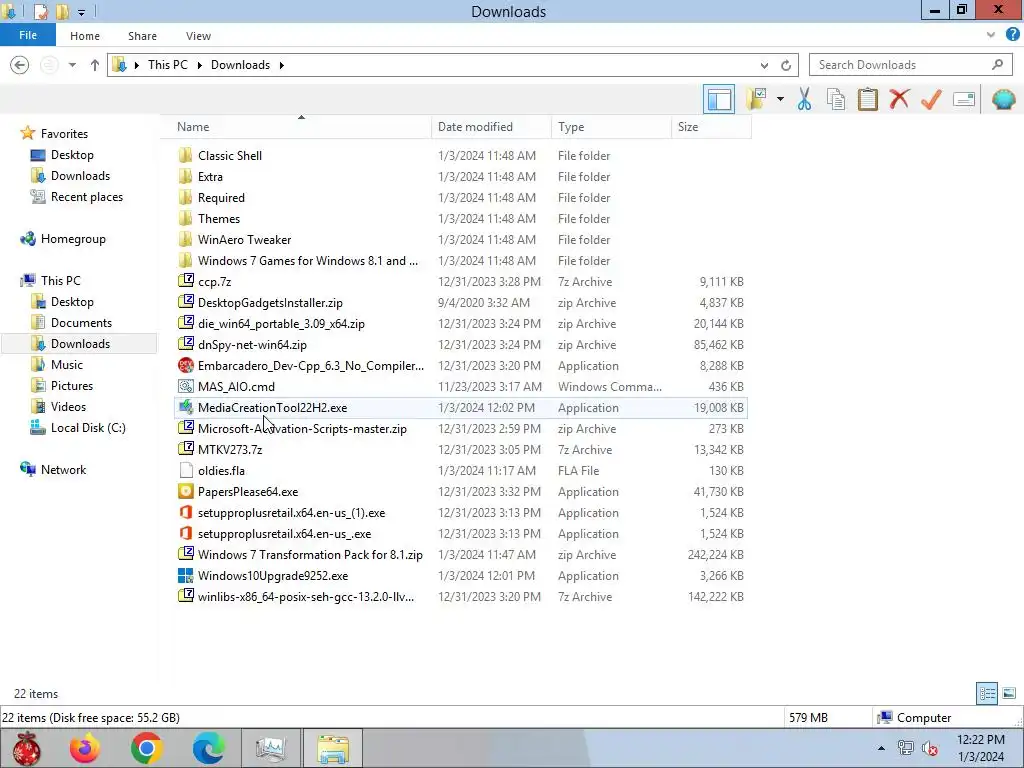Viewport: 1024px width, 768px height.
Task: Go back with the Back arrow
Action: (20, 65)
